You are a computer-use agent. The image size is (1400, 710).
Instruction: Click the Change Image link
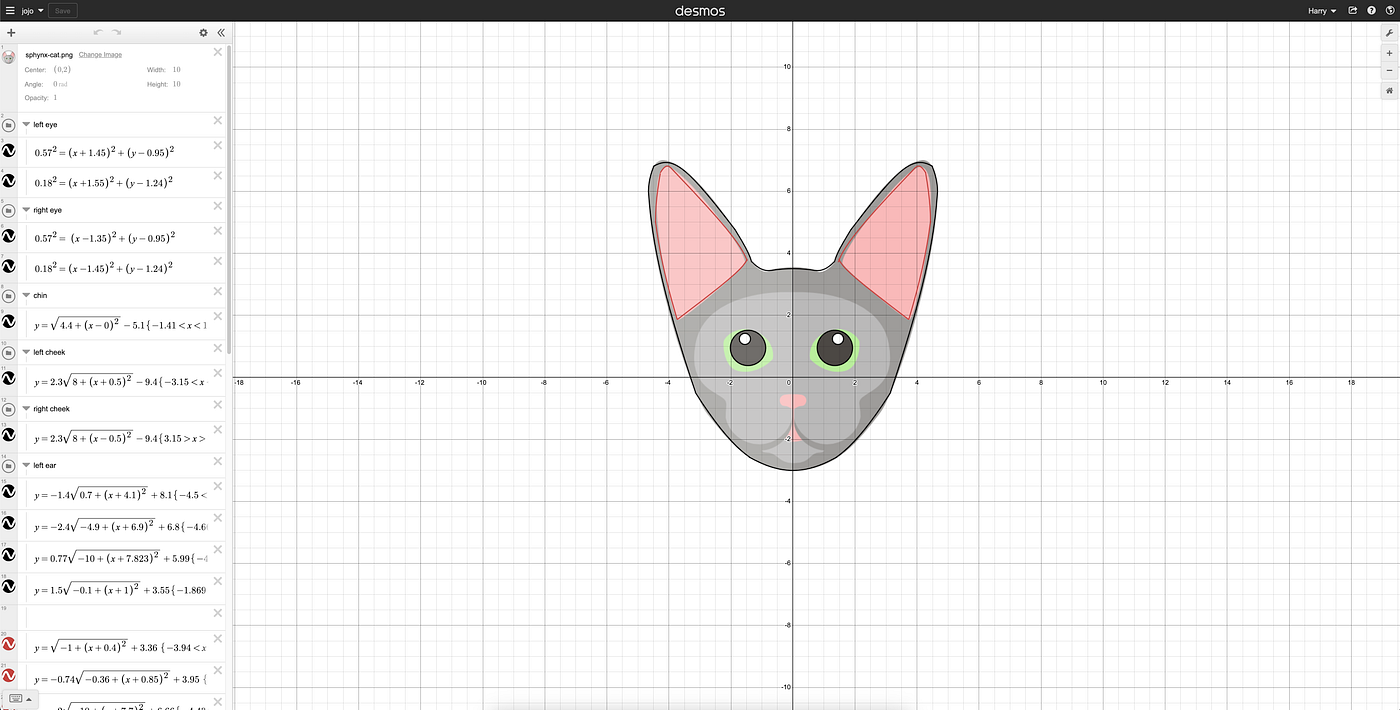100,54
